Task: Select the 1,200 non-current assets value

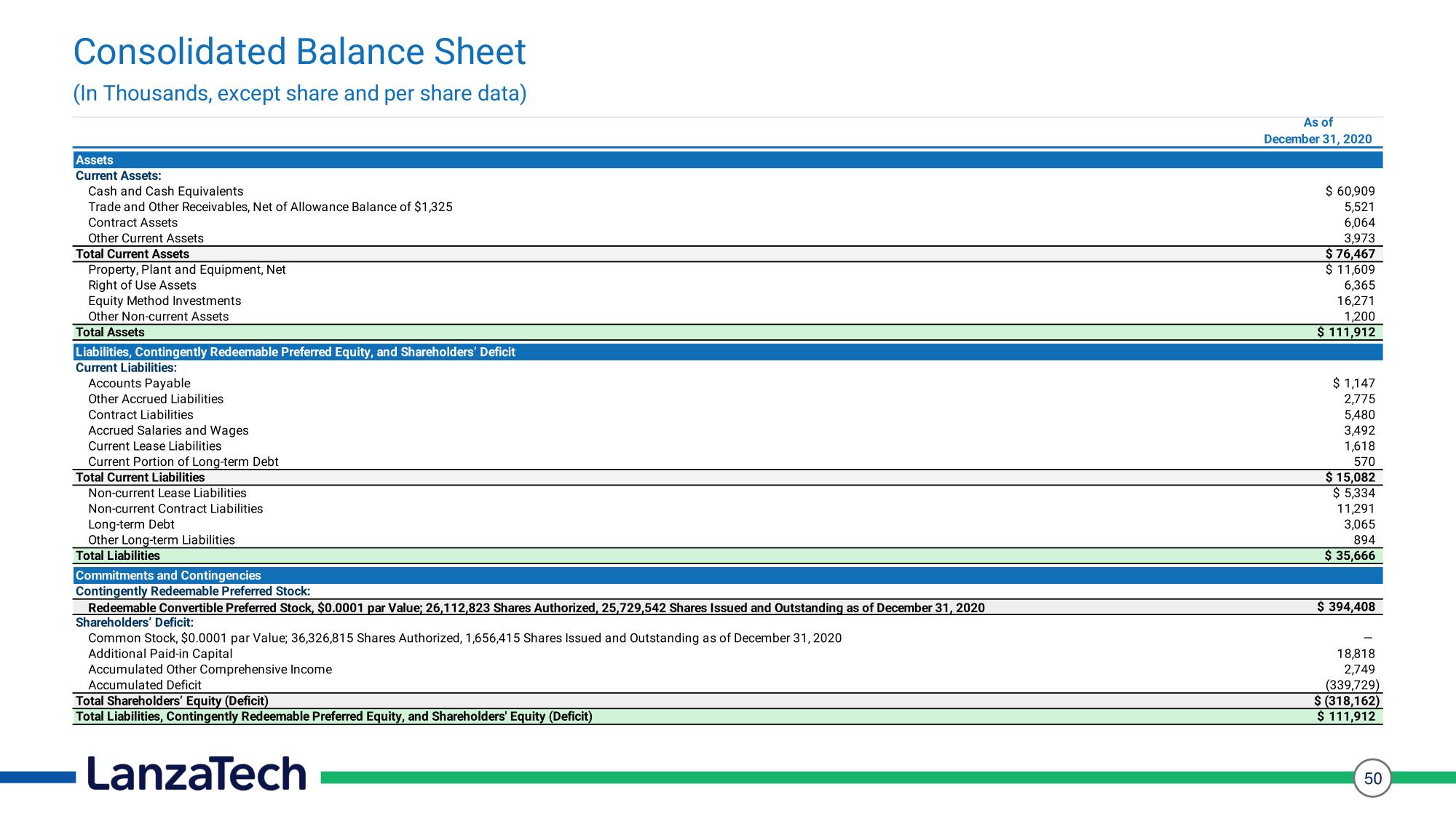Action: pos(1359,317)
